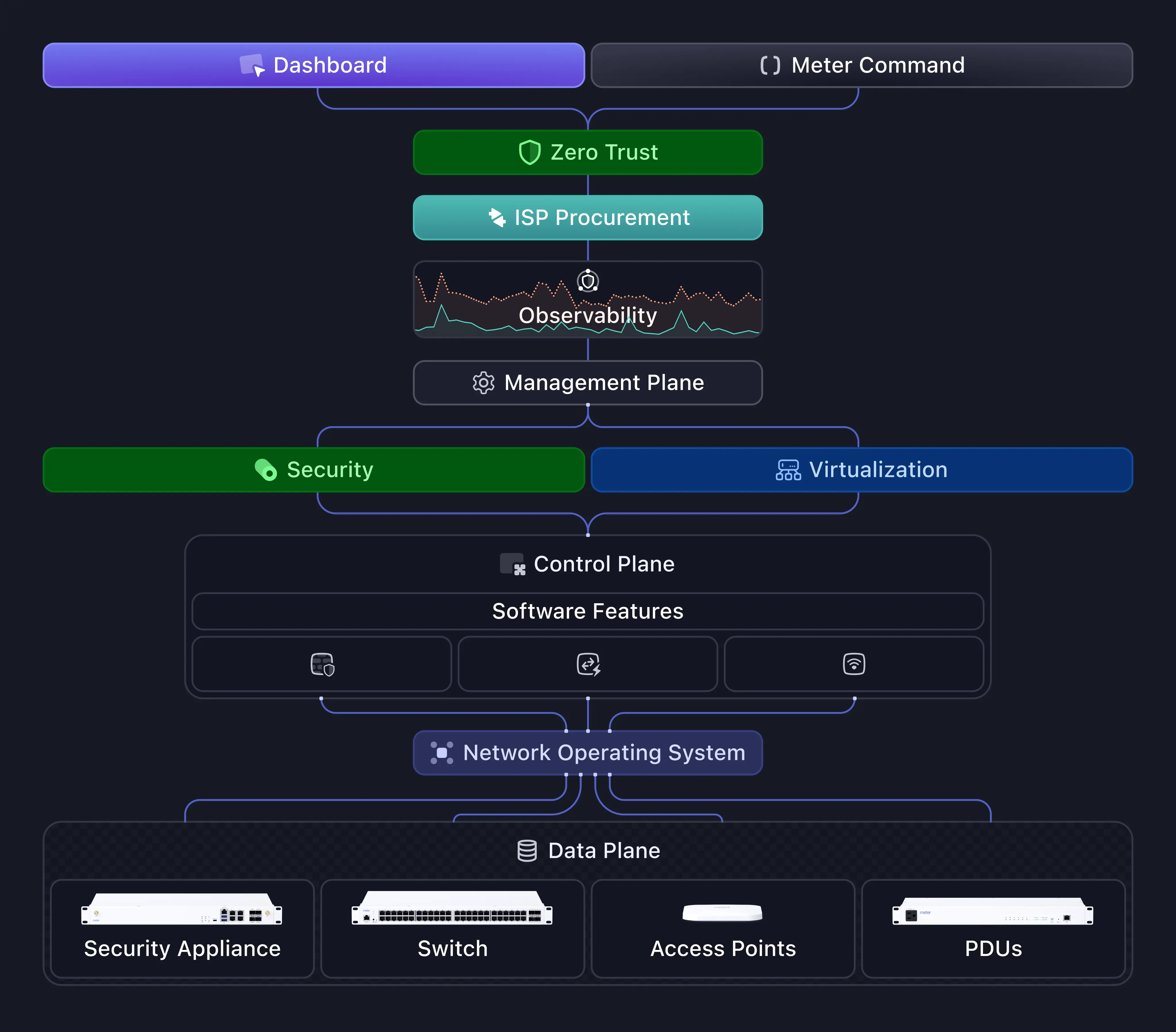The image size is (1176, 1032).
Task: Select the Meter Command block
Action: click(x=862, y=65)
